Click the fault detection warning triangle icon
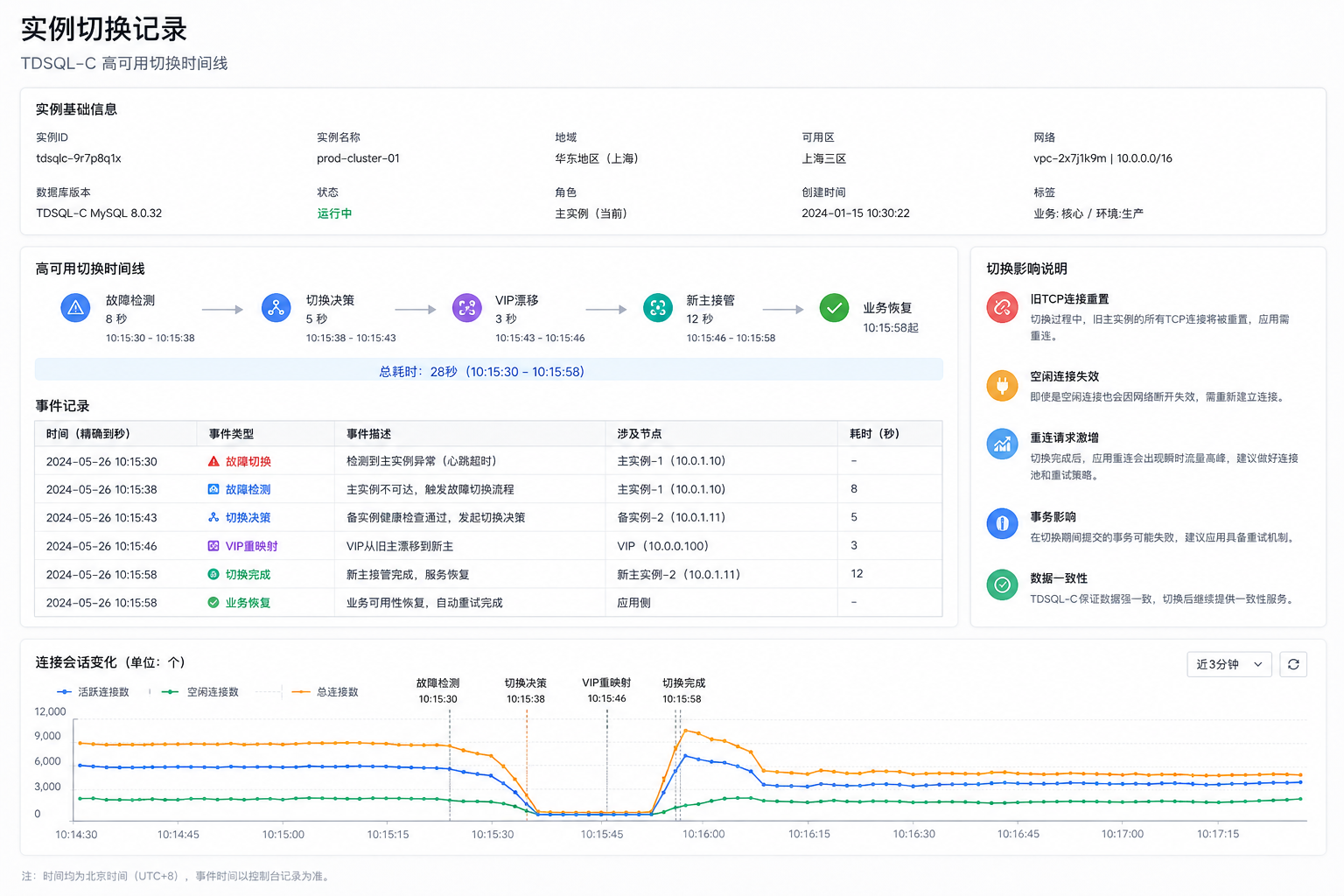This screenshot has width=1344, height=896. [x=75, y=308]
